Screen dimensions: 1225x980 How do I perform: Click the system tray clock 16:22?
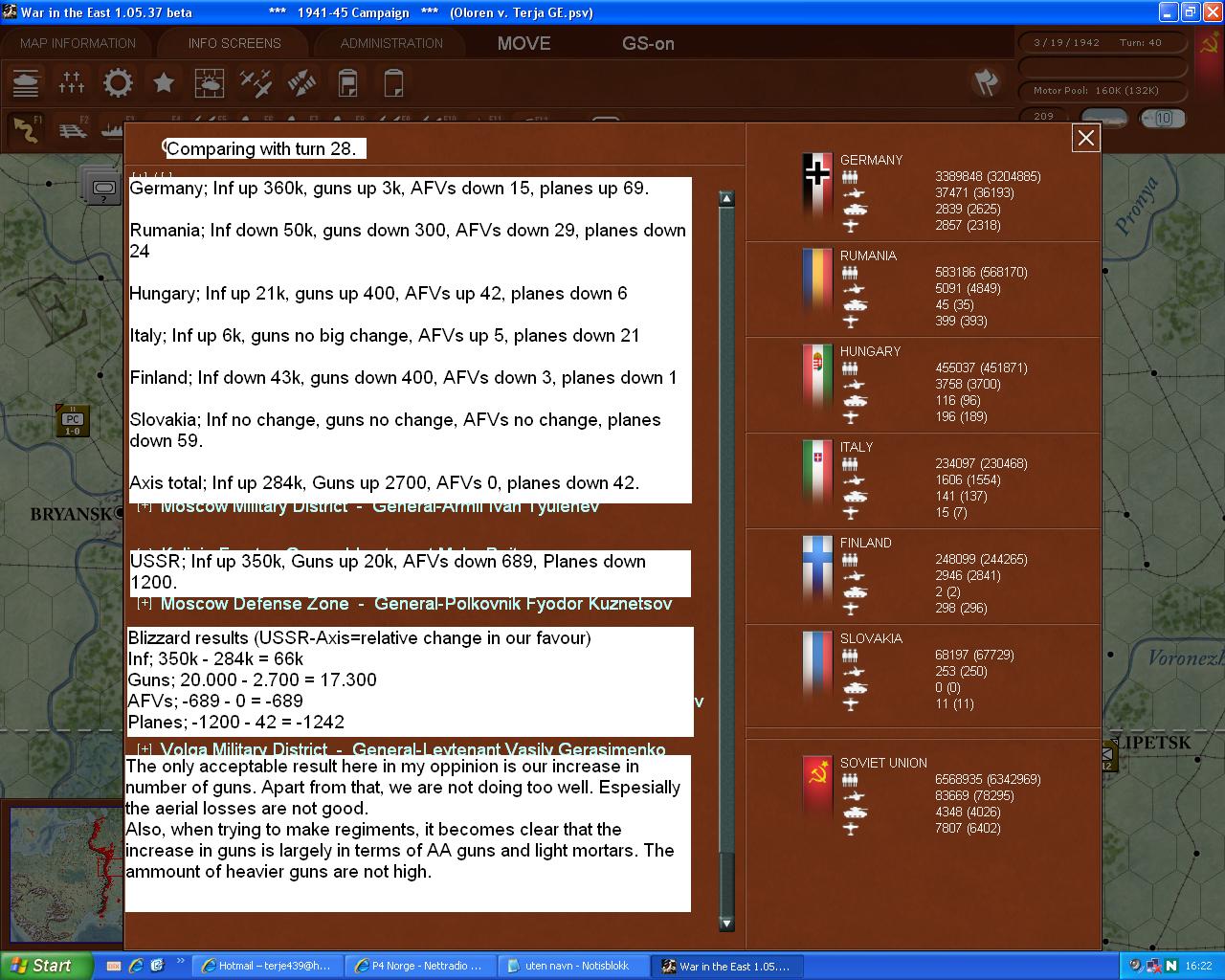[1198, 966]
